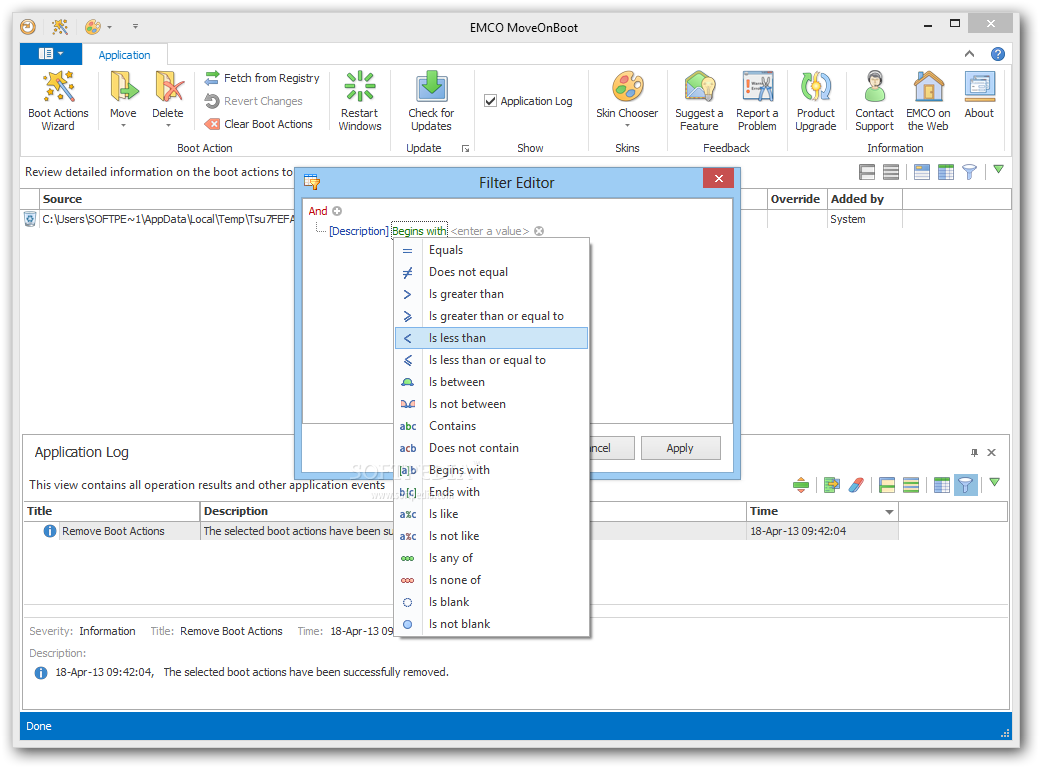Open Update group dialog launcher
The height and width of the screenshot is (768, 1040).
(465, 149)
